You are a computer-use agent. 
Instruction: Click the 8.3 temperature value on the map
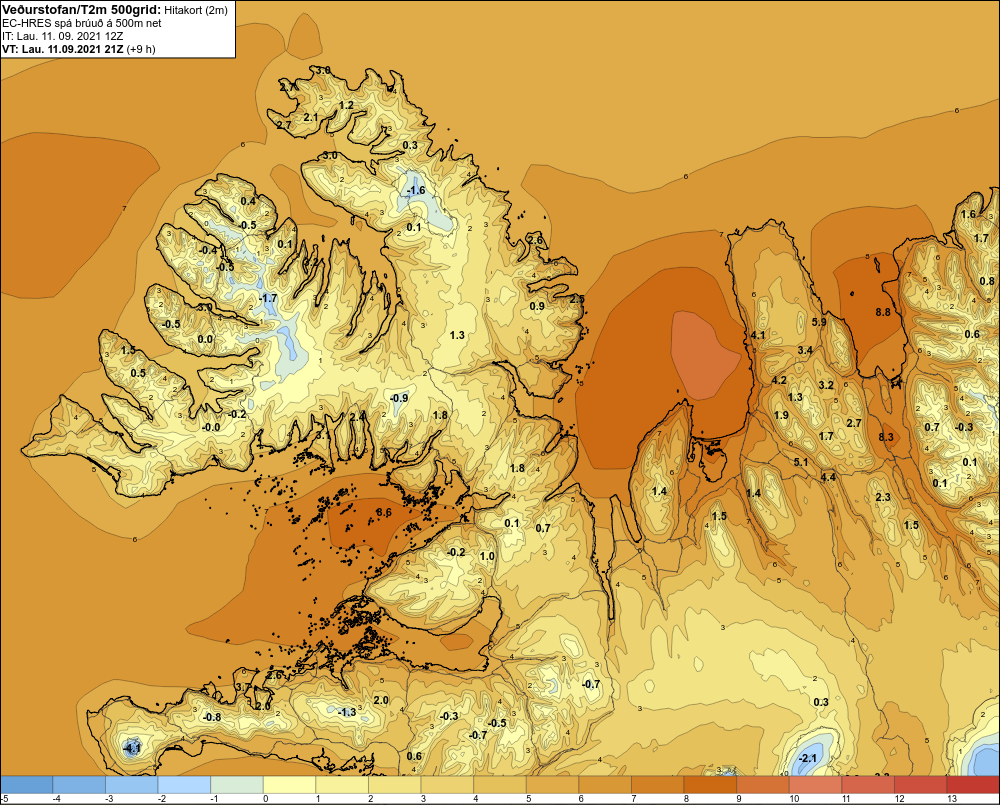pos(886,437)
